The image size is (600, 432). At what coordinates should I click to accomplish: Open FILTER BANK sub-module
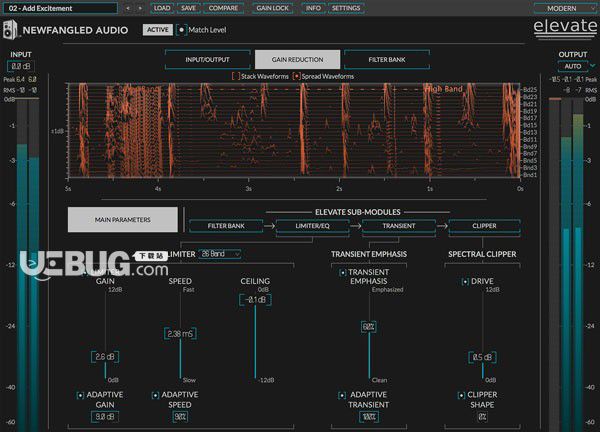coord(226,226)
